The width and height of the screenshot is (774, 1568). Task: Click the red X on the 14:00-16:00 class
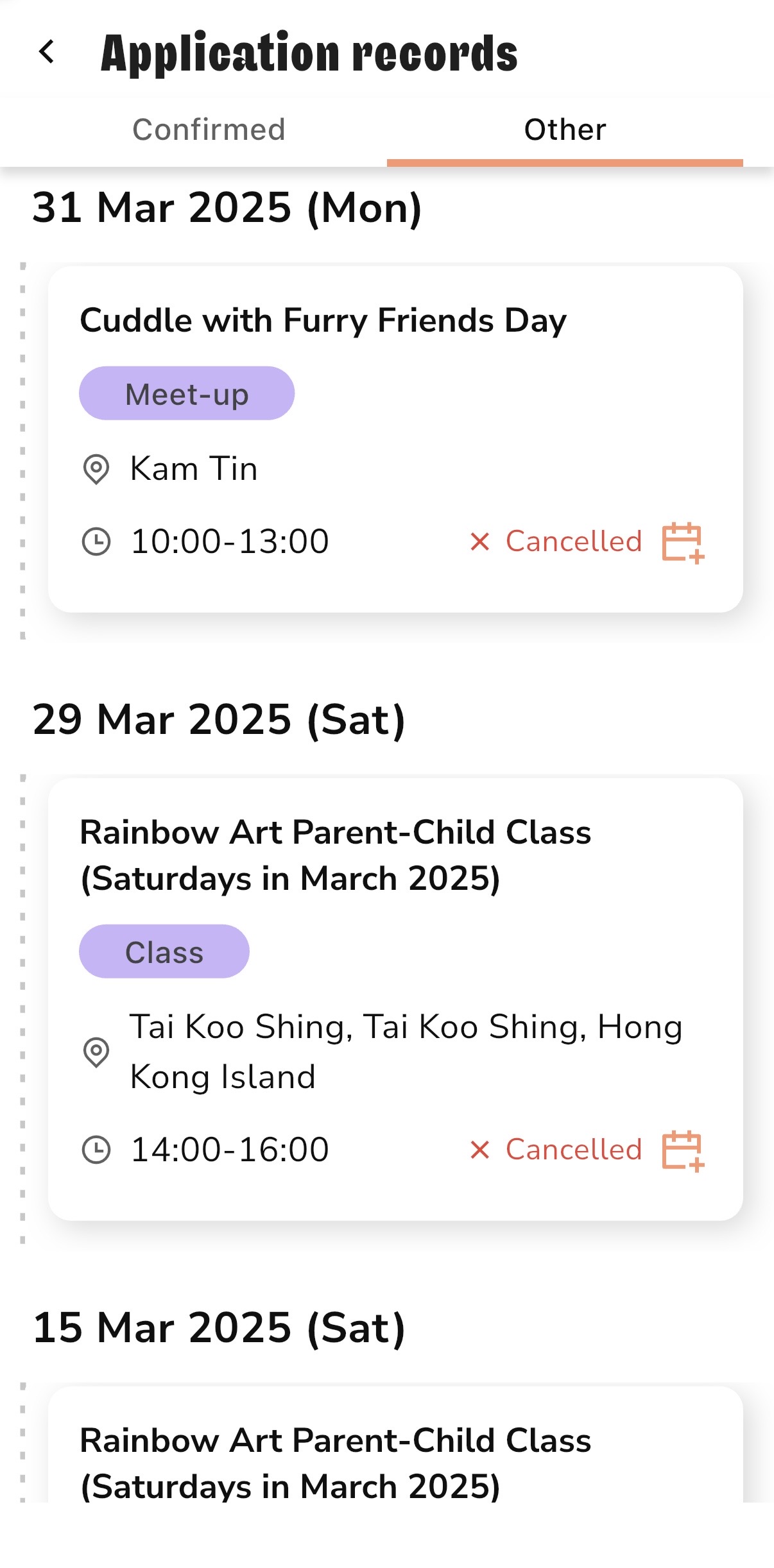coord(479,1150)
